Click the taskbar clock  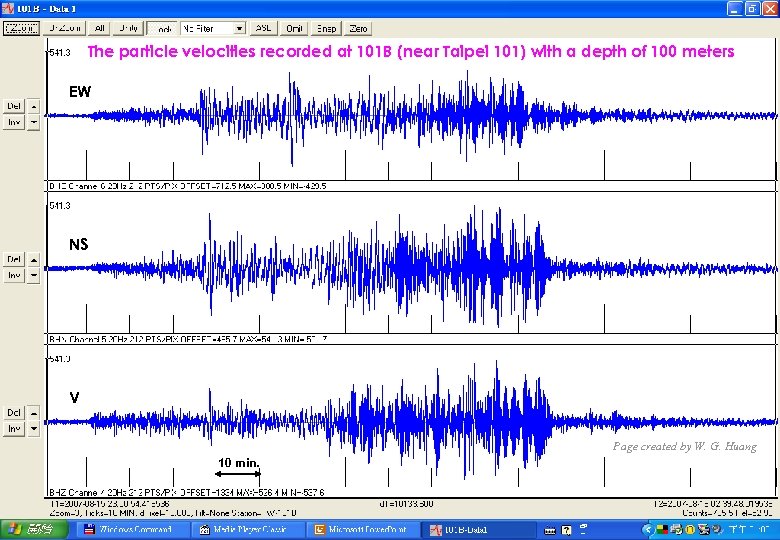[x=749, y=530]
